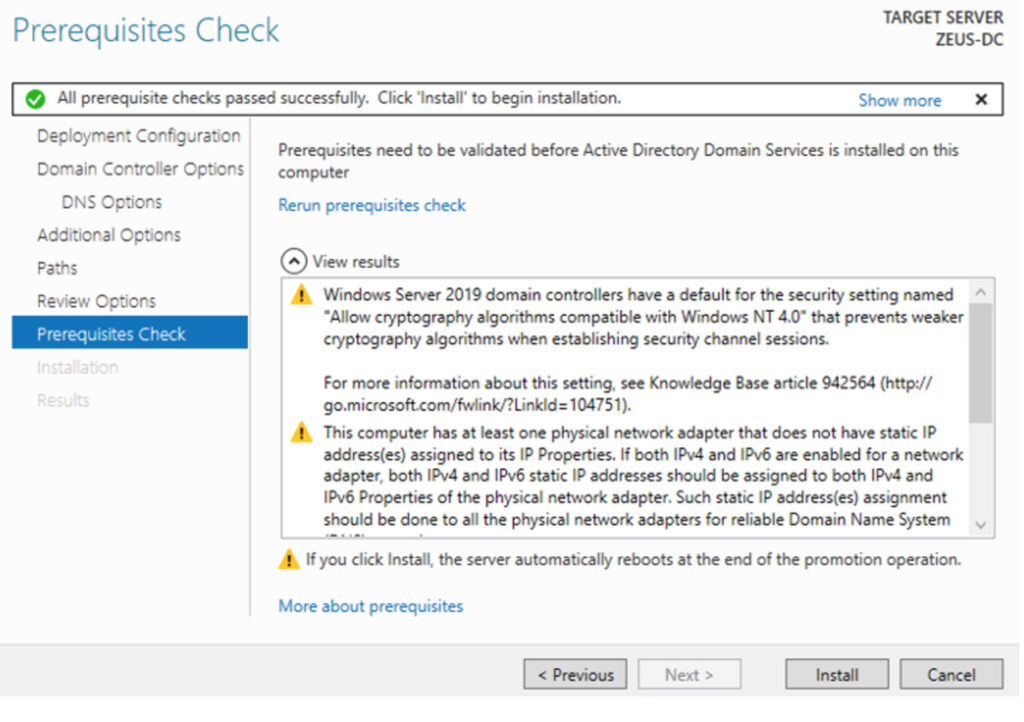Open the Paths step
This screenshot has height=722, width=1024.
[x=57, y=268]
